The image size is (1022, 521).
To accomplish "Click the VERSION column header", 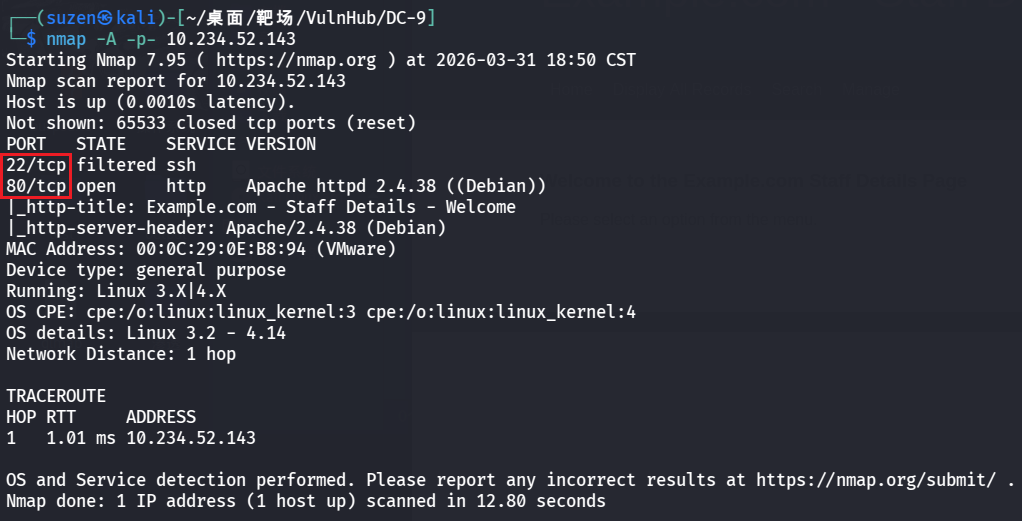I will click(x=281, y=144).
